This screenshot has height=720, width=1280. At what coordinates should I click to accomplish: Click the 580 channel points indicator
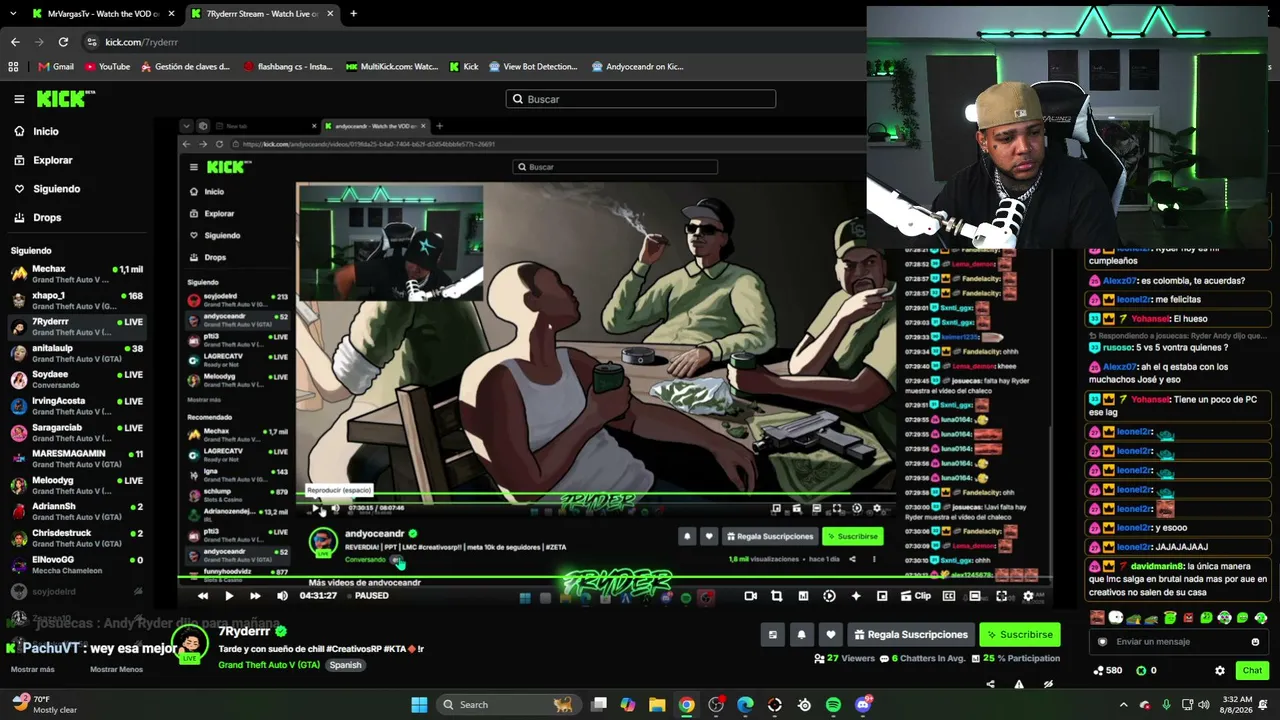(1108, 670)
